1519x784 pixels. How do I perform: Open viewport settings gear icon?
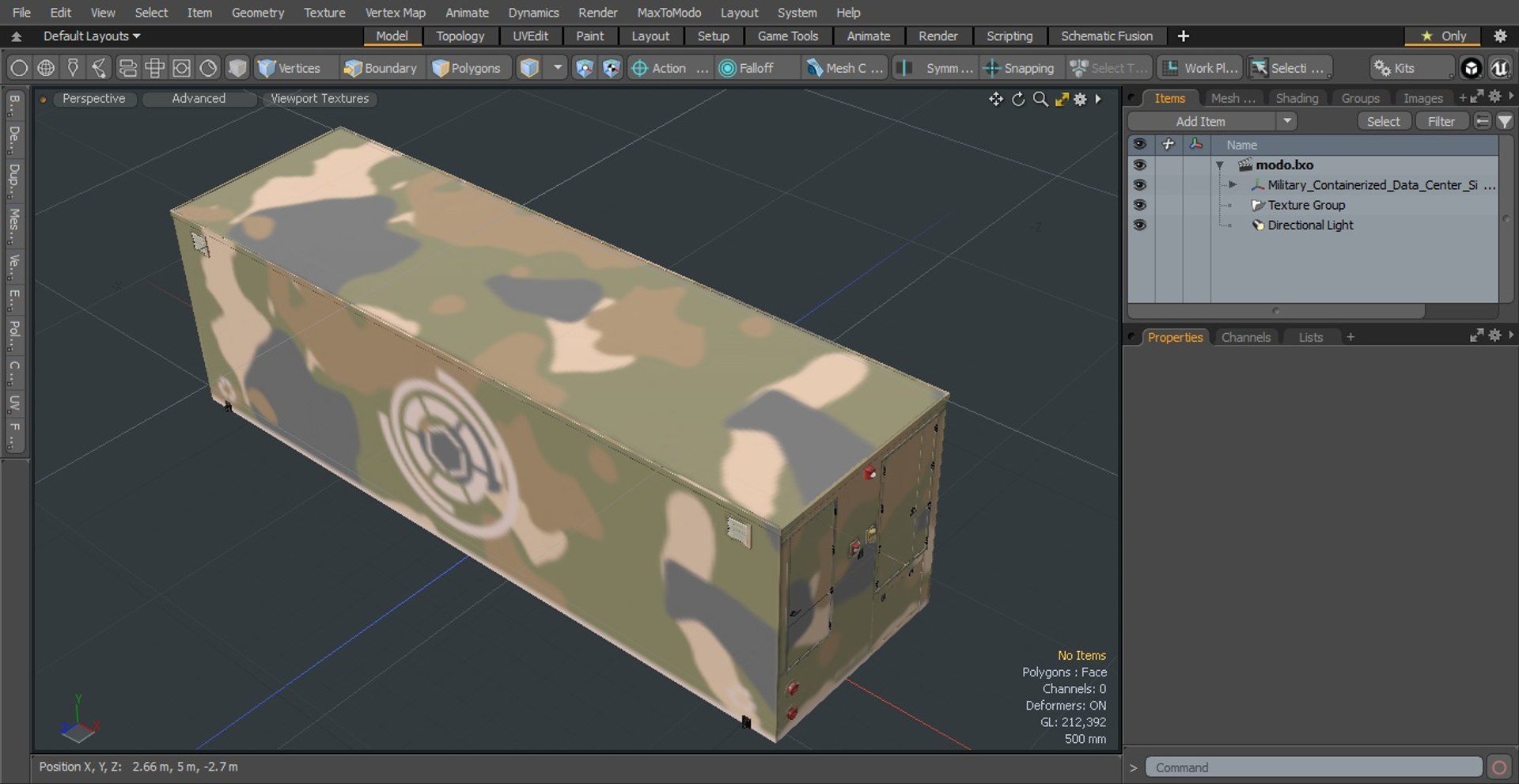pyautogui.click(x=1080, y=99)
